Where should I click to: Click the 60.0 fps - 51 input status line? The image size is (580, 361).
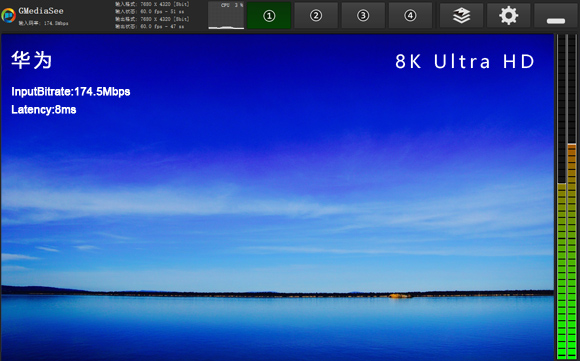click(x=150, y=12)
